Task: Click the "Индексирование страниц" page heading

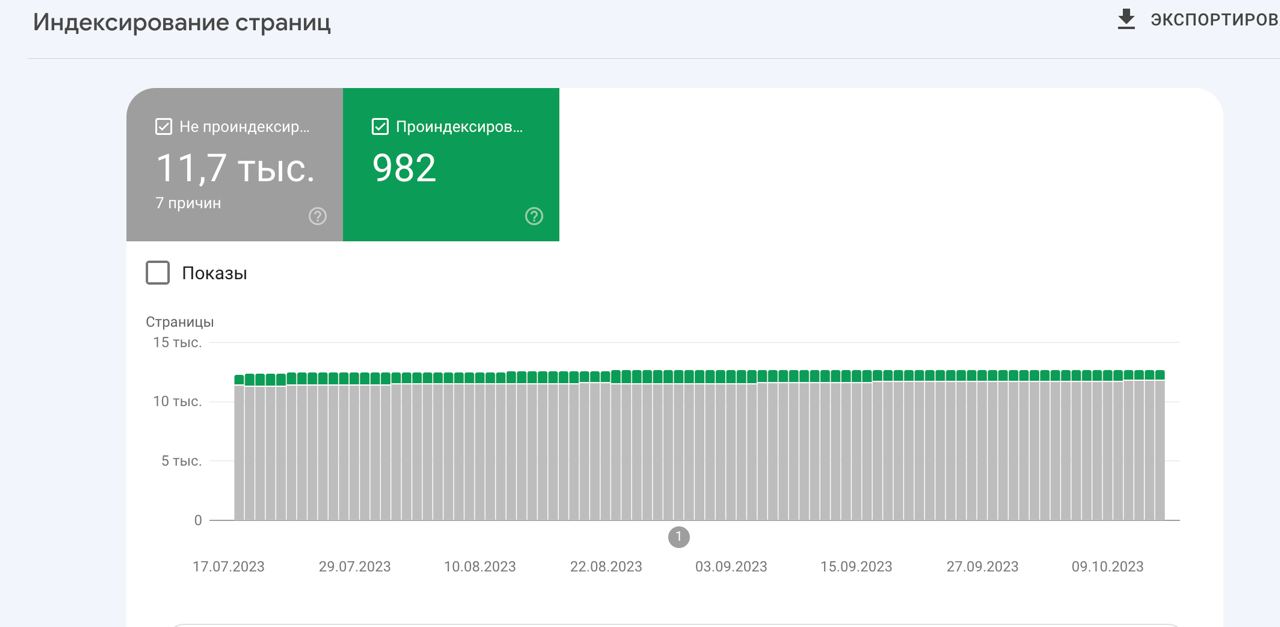Action: (x=182, y=22)
